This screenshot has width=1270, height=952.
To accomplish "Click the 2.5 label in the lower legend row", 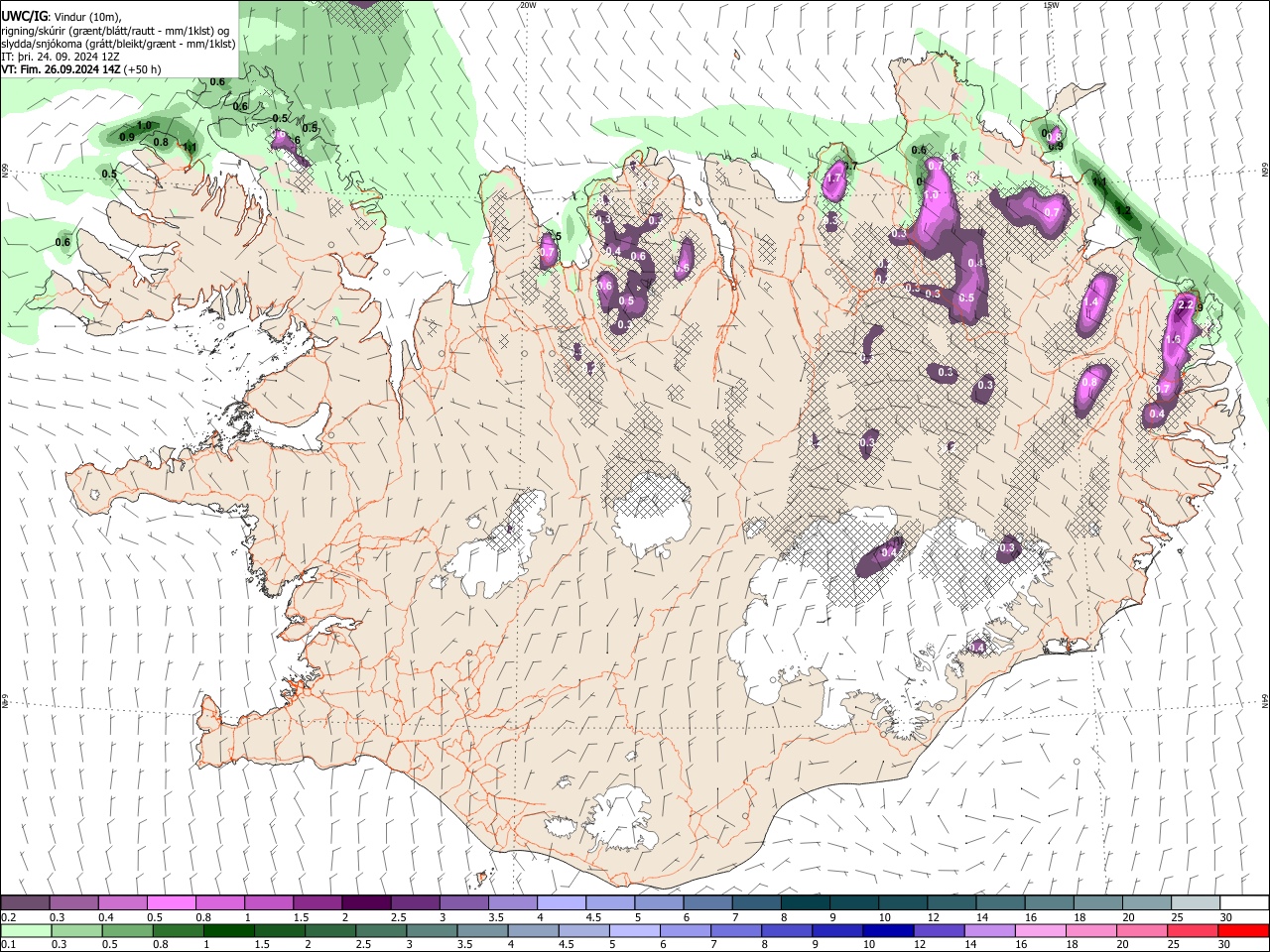I will pos(363,945).
